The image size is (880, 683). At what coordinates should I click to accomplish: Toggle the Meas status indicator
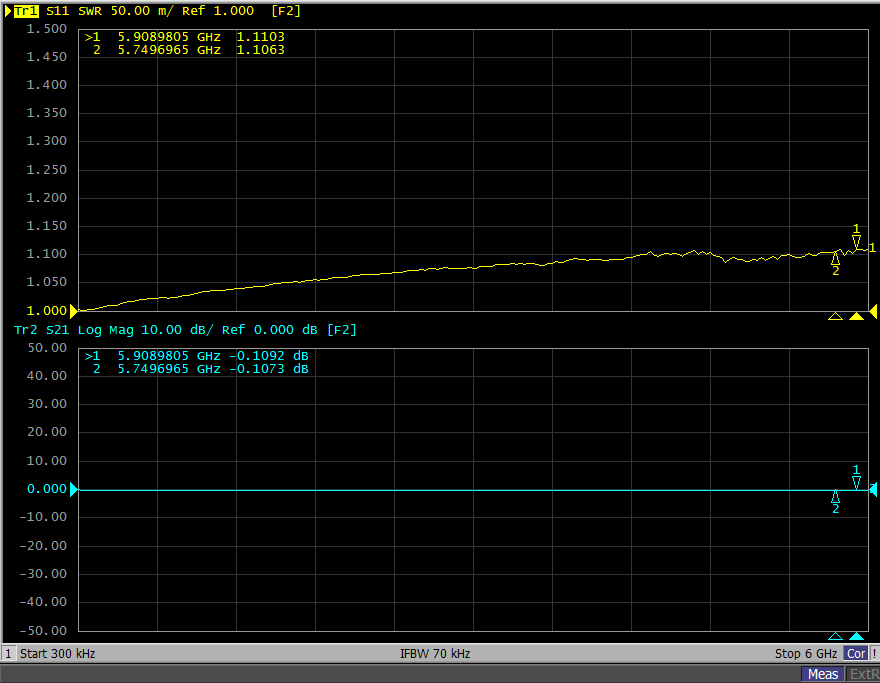point(823,674)
